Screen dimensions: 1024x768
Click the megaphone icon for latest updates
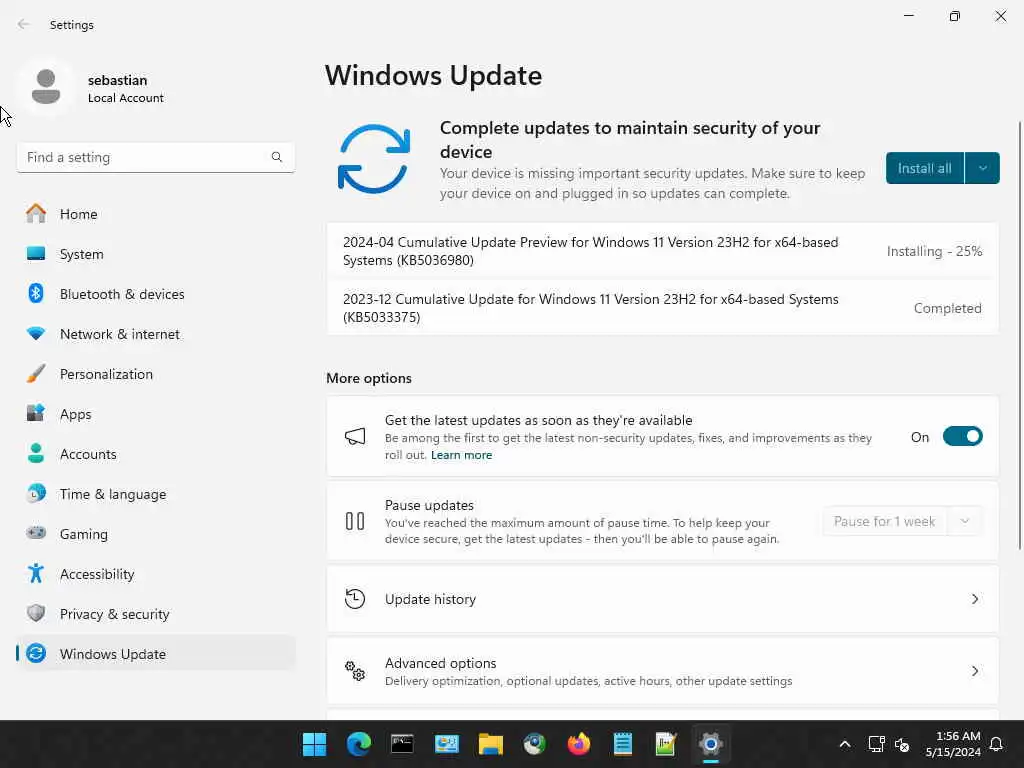[355, 436]
